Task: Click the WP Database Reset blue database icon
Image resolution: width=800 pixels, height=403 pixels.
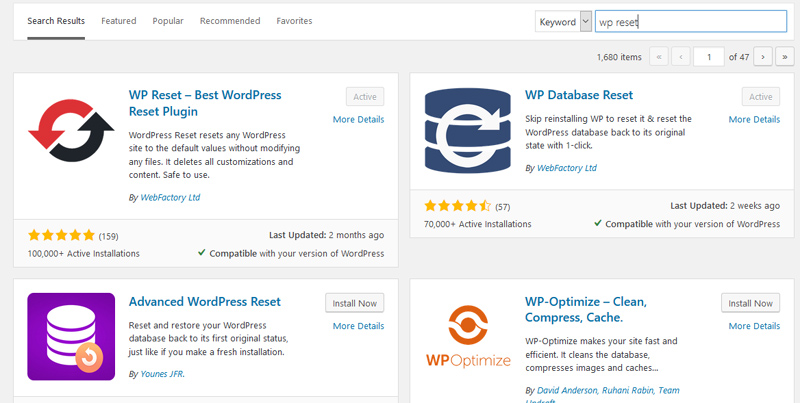Action: point(467,131)
